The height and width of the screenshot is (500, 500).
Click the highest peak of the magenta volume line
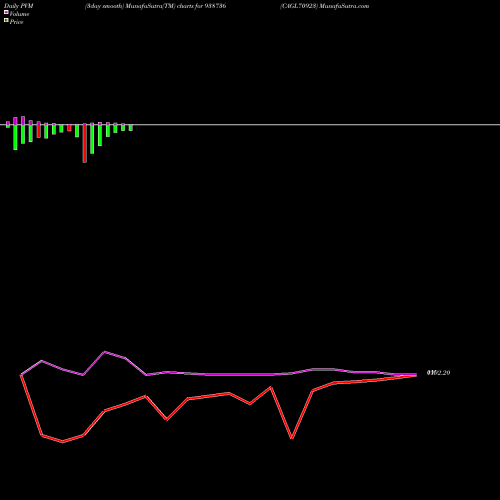tap(104, 352)
